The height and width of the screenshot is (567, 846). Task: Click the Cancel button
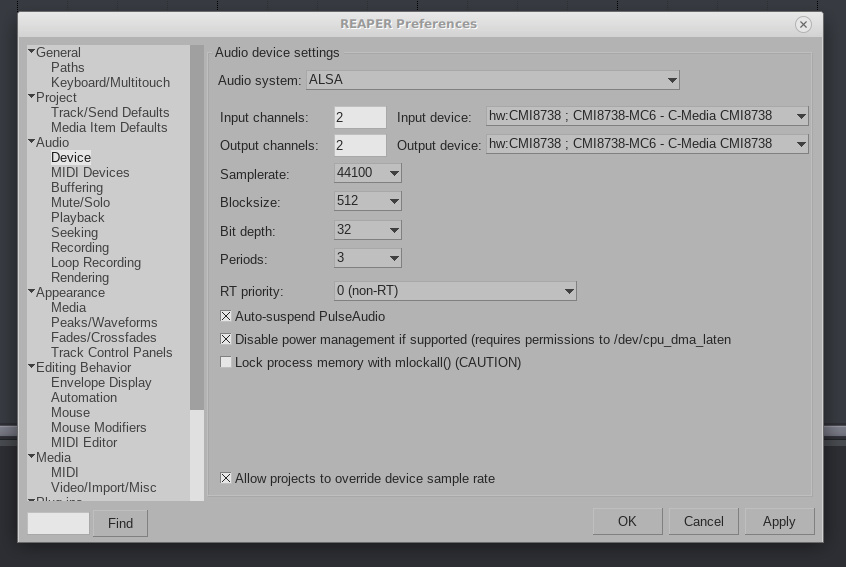(704, 521)
